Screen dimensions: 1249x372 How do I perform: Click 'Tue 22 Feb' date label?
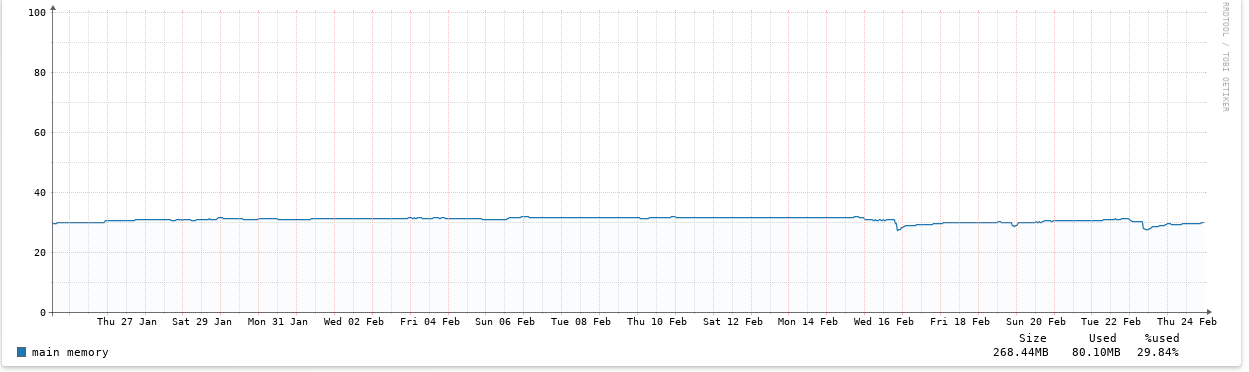pyautogui.click(x=1111, y=322)
